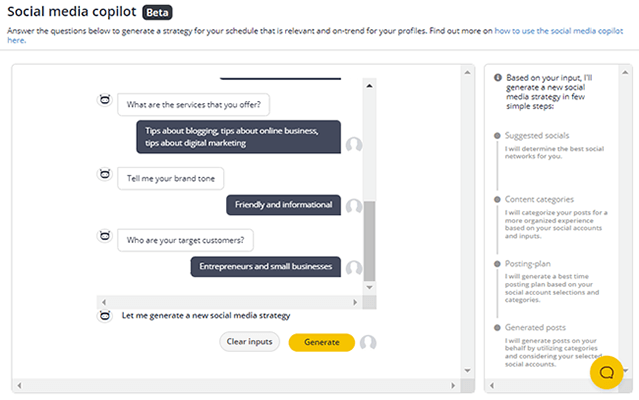
Task: Click the 'Social media copilot' heading
Action: 72,12
